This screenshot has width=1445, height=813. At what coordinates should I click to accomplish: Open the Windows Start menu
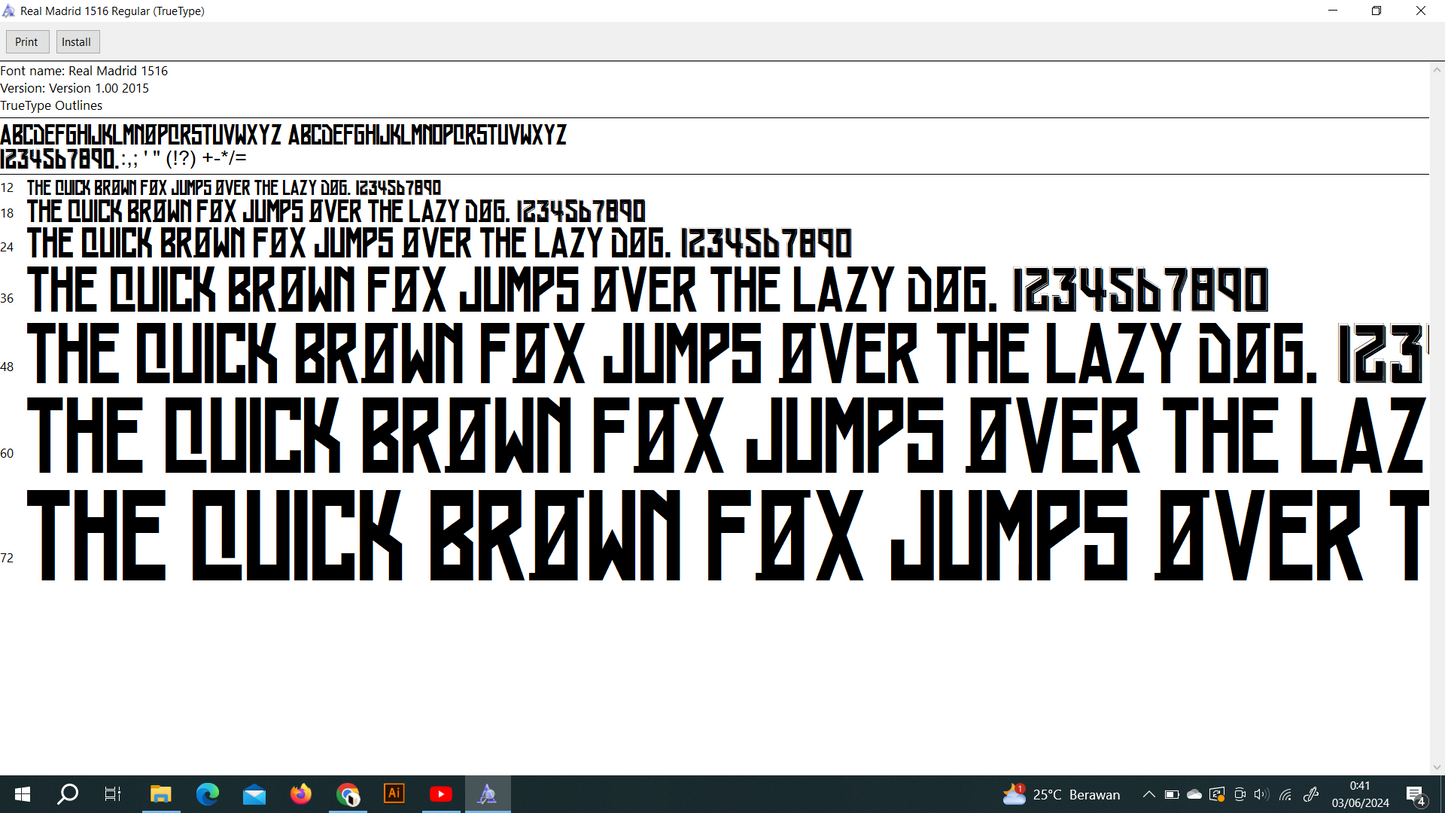(x=22, y=795)
